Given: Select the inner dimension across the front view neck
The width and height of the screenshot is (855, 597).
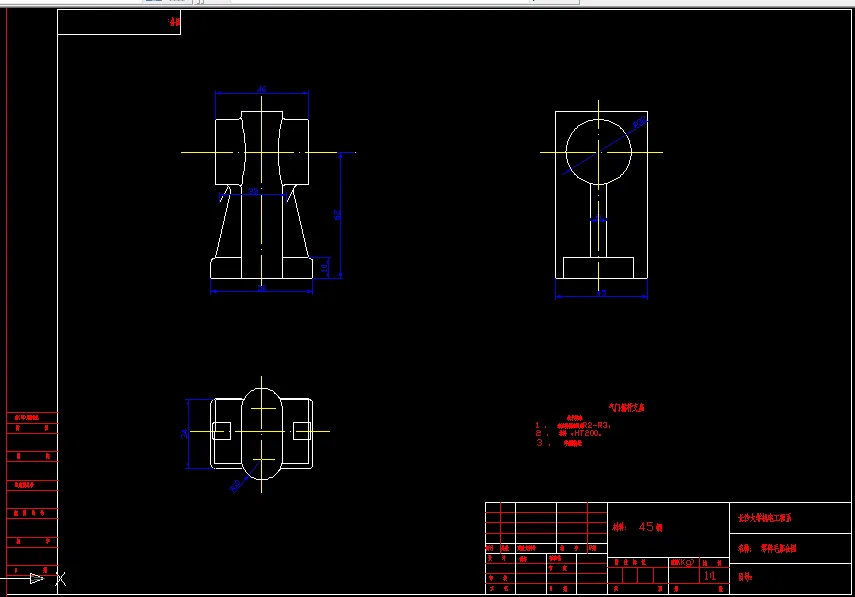Looking at the screenshot, I should pyautogui.click(x=253, y=191).
